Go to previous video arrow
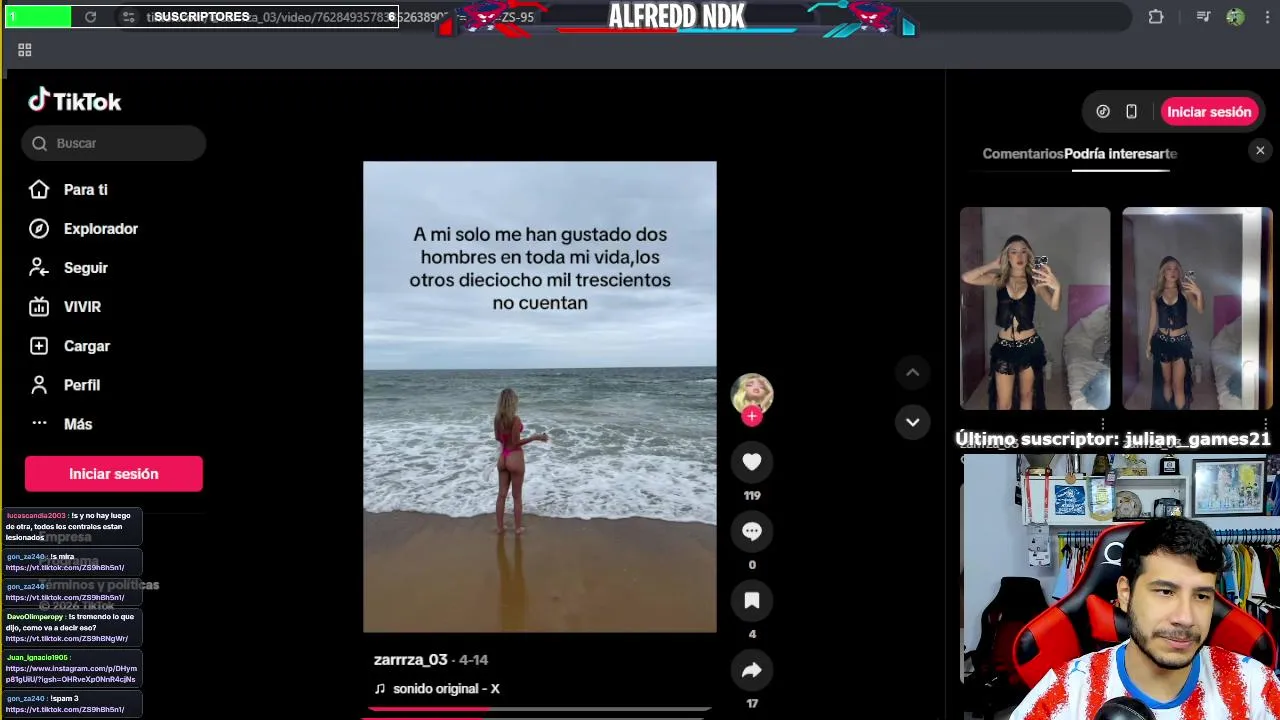This screenshot has height=720, width=1280. pyautogui.click(x=912, y=373)
